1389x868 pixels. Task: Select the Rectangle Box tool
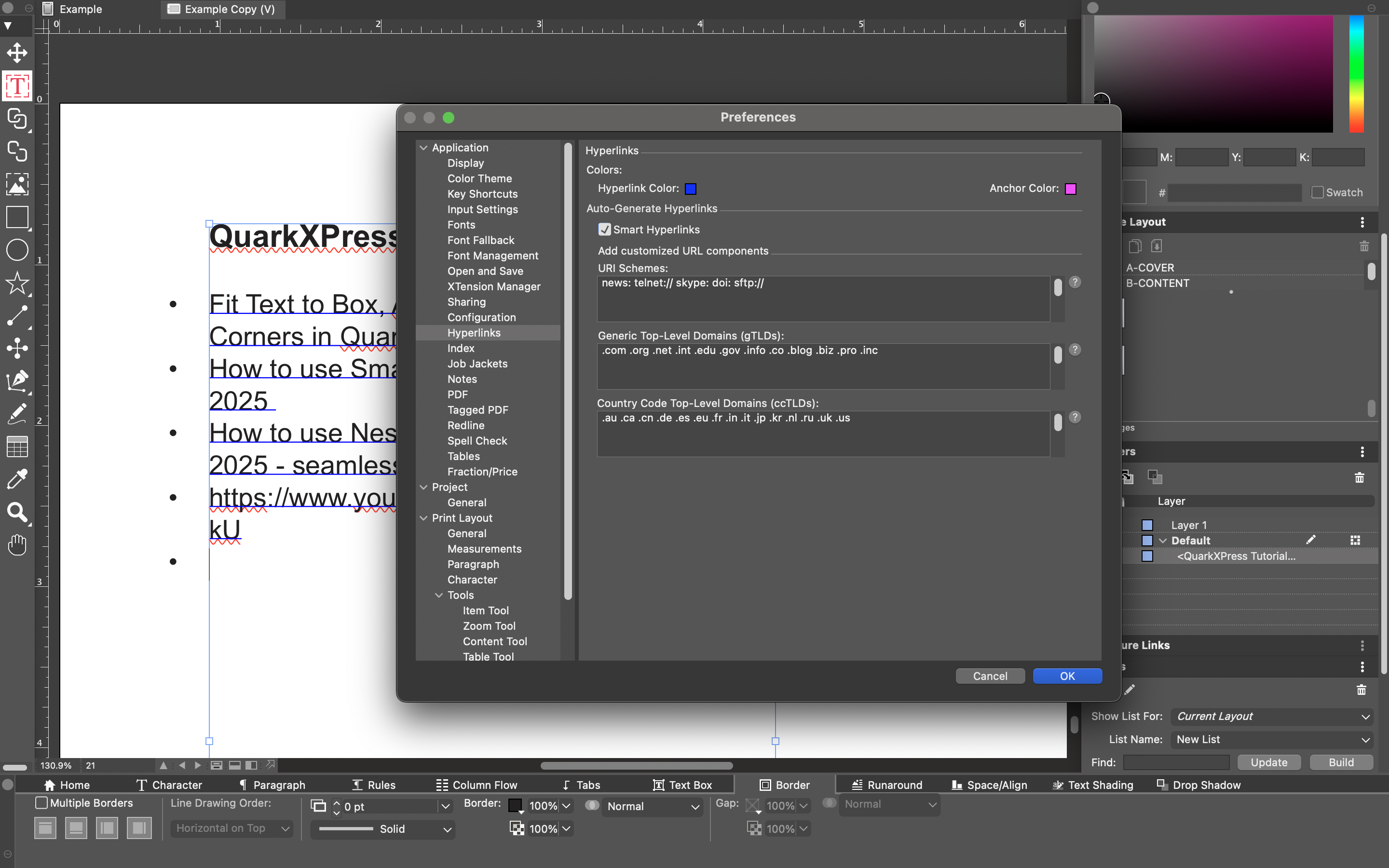(17, 217)
